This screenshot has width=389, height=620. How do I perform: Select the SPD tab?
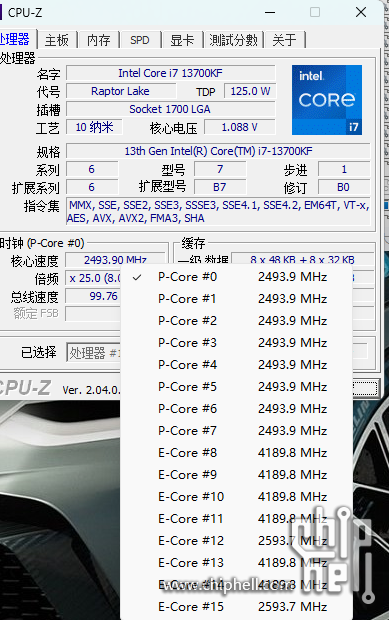140,40
